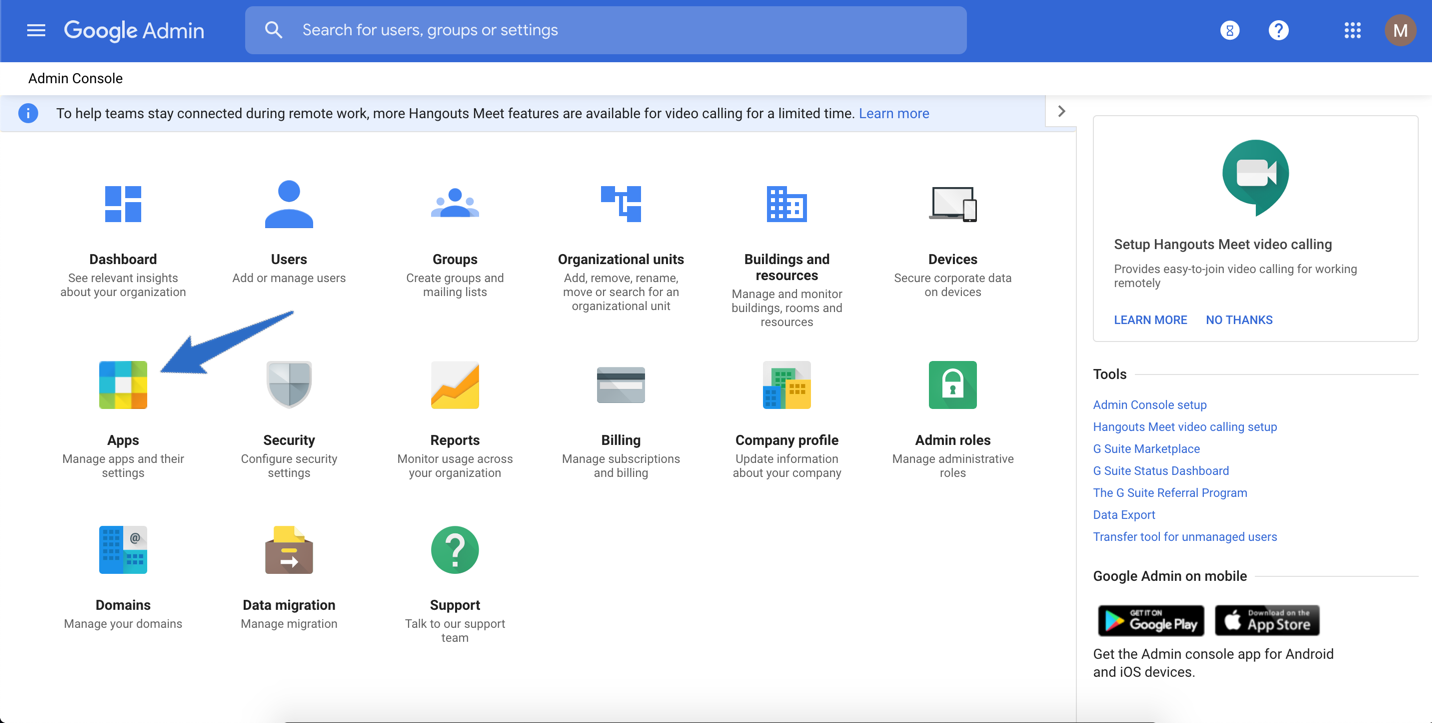1432x723 pixels.
Task: Open the Devices icon
Action: click(953, 204)
